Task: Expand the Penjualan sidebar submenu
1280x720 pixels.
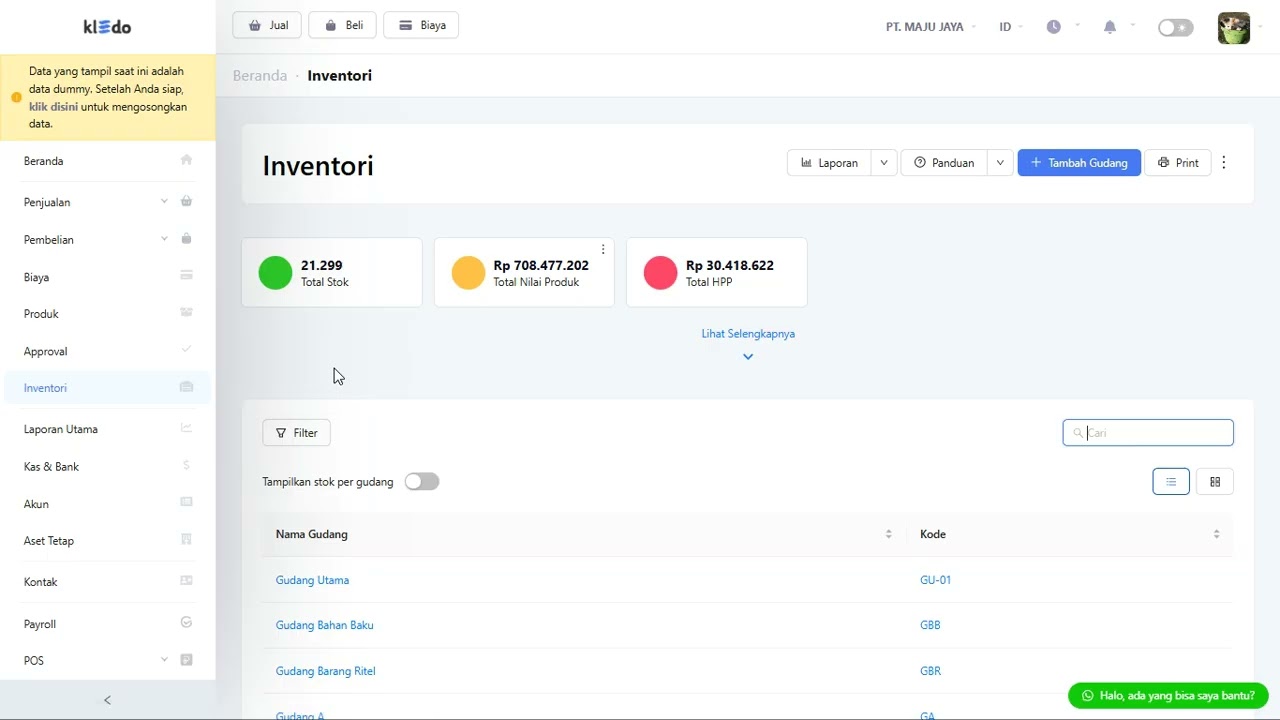Action: tap(164, 202)
